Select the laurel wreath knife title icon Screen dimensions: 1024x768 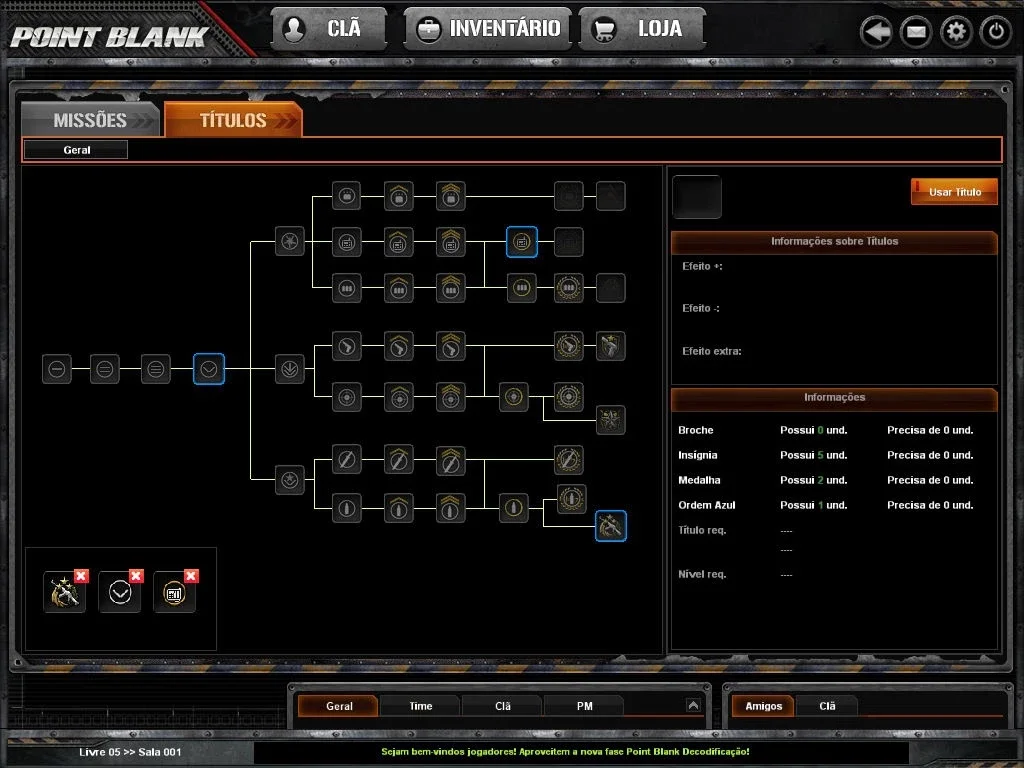569,460
